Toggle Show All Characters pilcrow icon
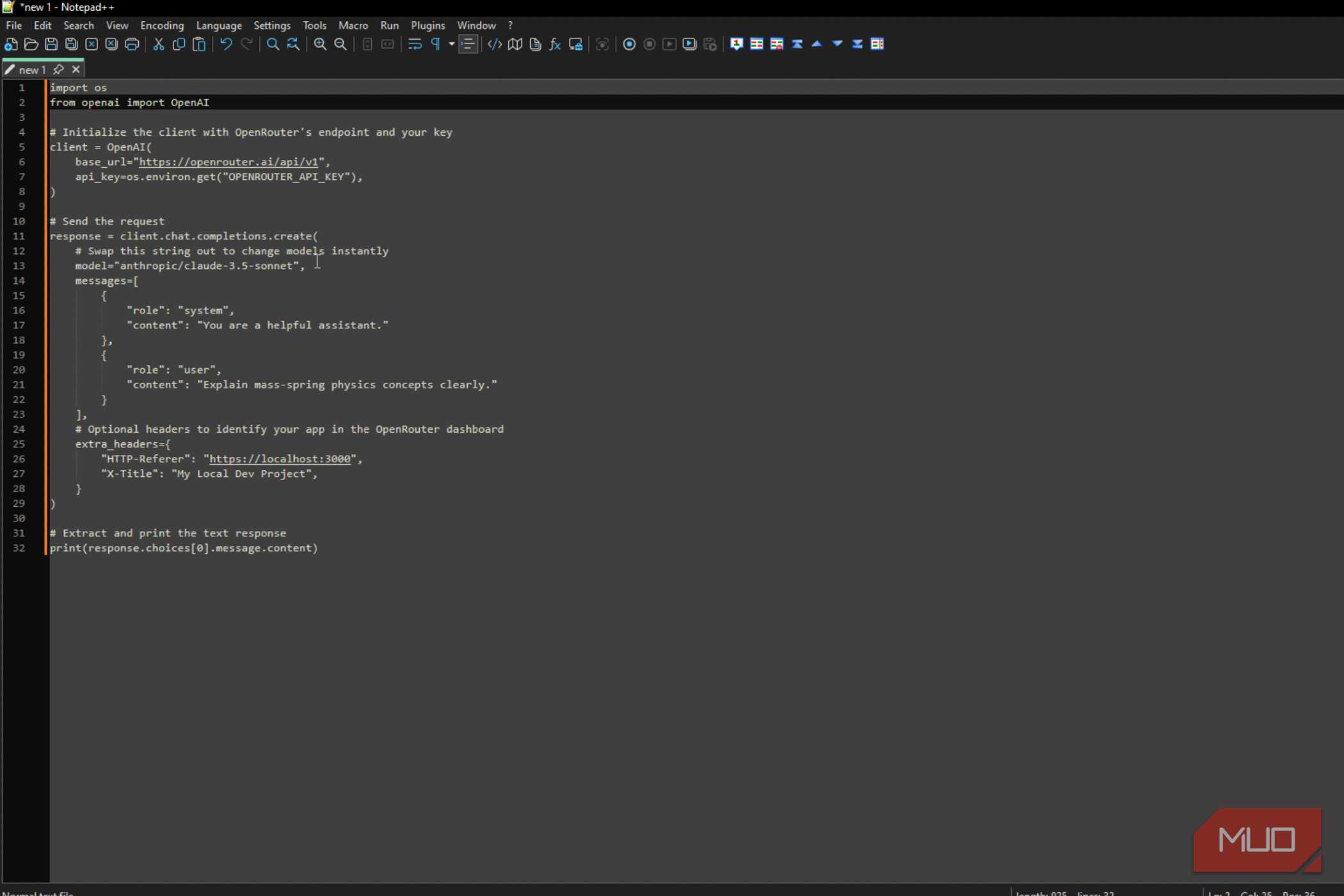 tap(435, 44)
